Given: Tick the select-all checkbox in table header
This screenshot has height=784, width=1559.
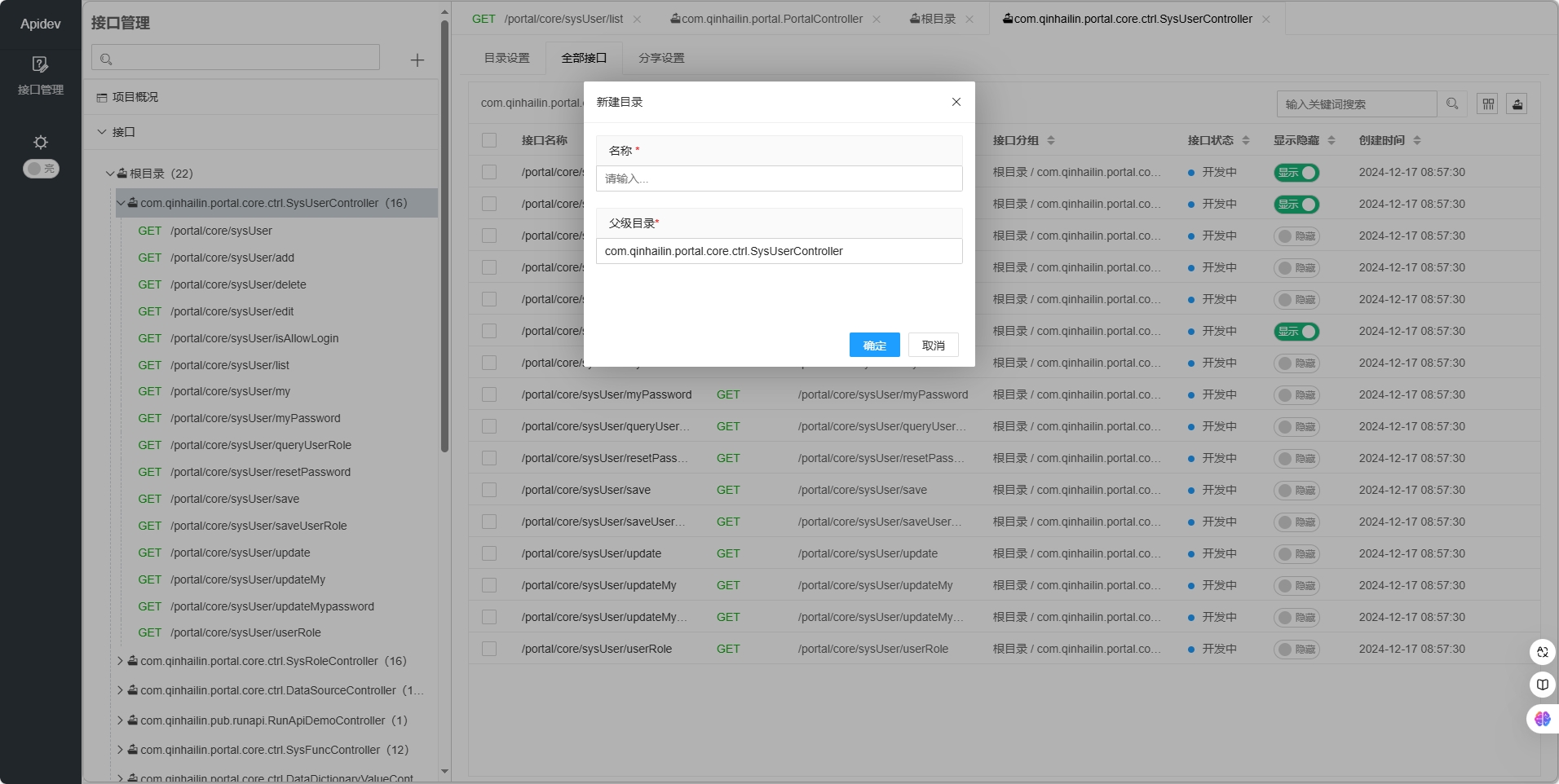Looking at the screenshot, I should pos(489,140).
